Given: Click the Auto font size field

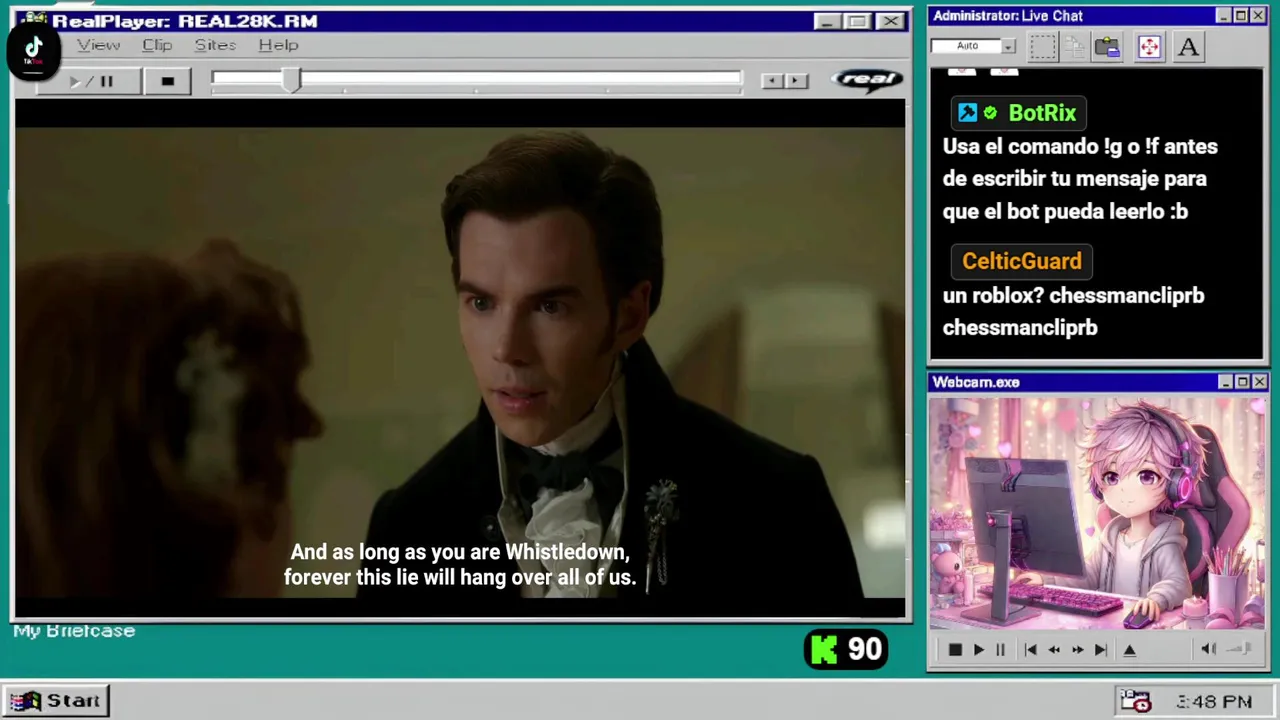Looking at the screenshot, I should pos(966,46).
